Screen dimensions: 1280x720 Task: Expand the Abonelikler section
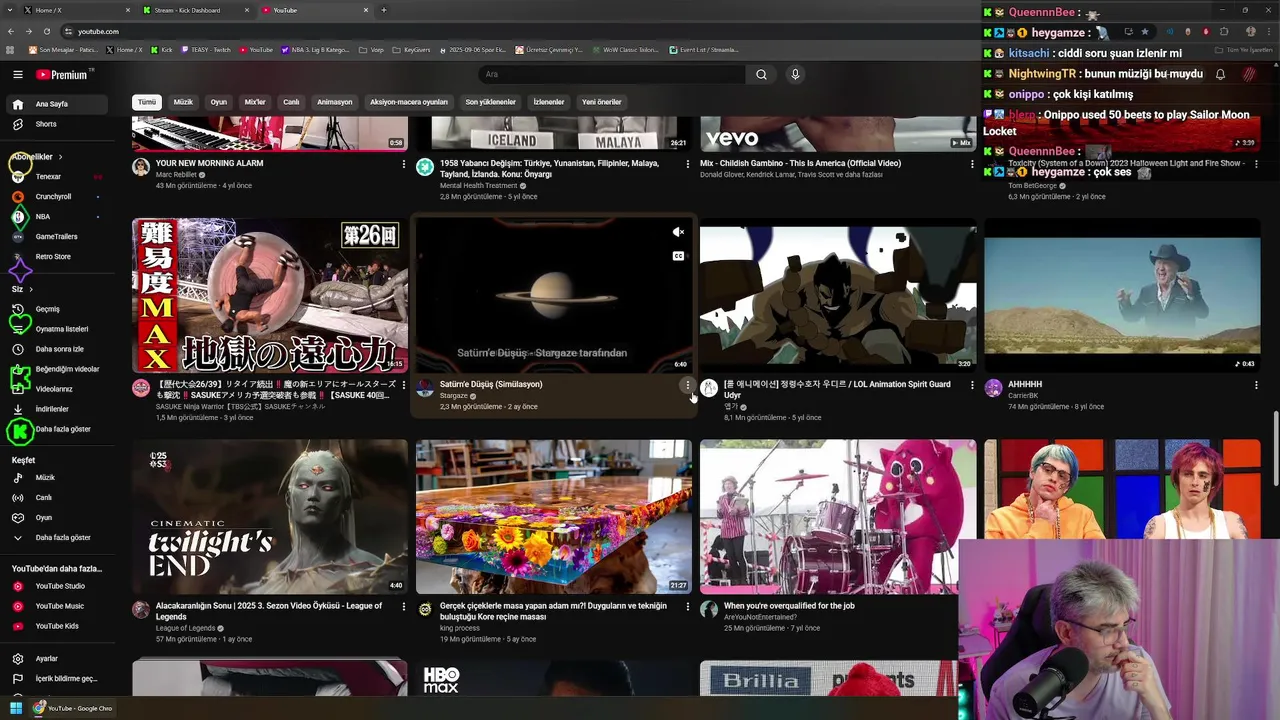click(x=37, y=157)
